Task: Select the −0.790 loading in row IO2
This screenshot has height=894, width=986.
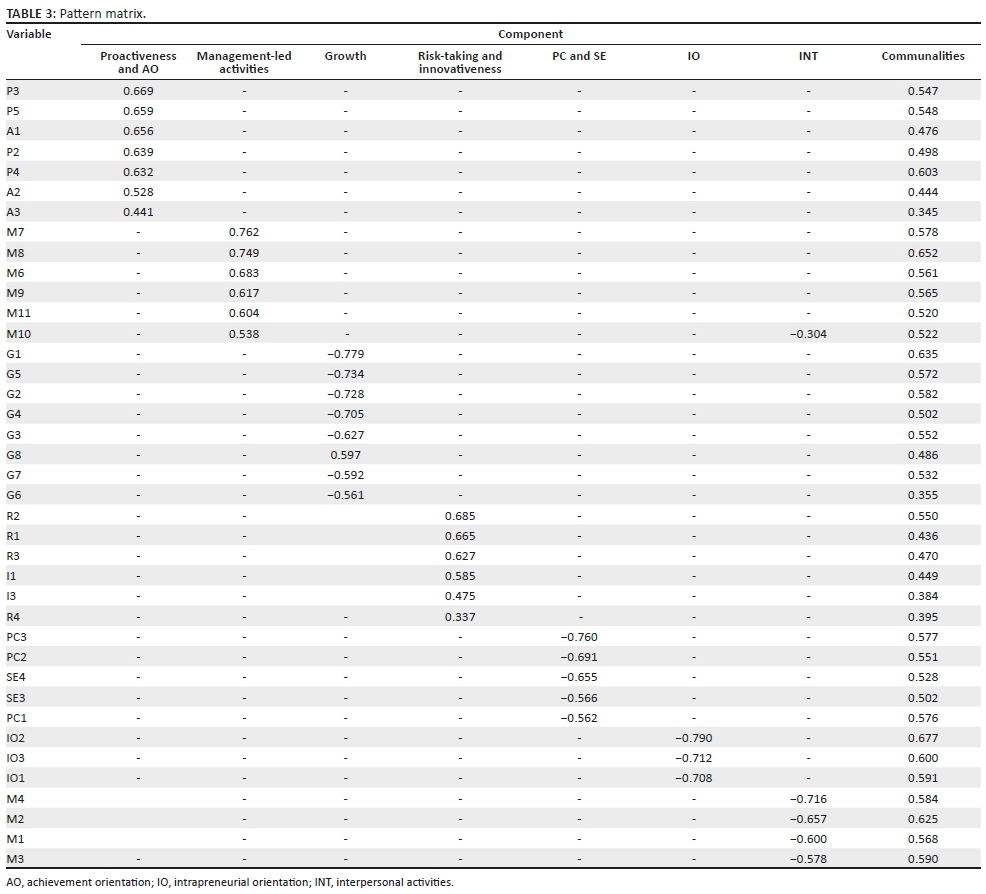Action: point(693,738)
